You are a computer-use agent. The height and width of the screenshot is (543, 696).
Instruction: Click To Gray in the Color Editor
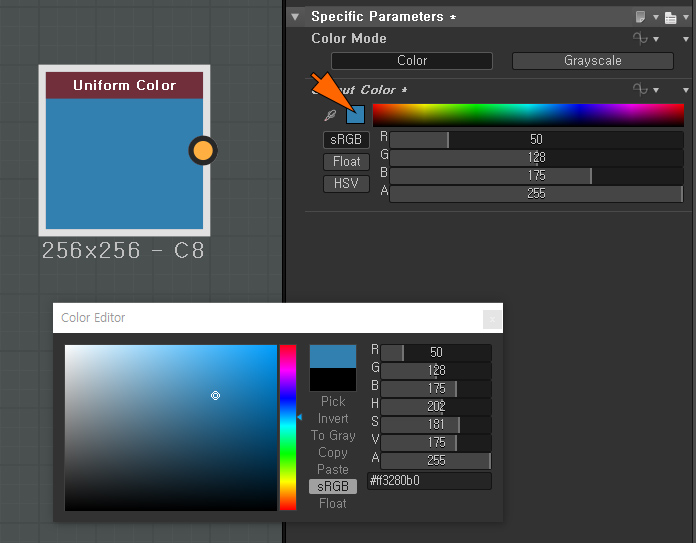[333, 435]
